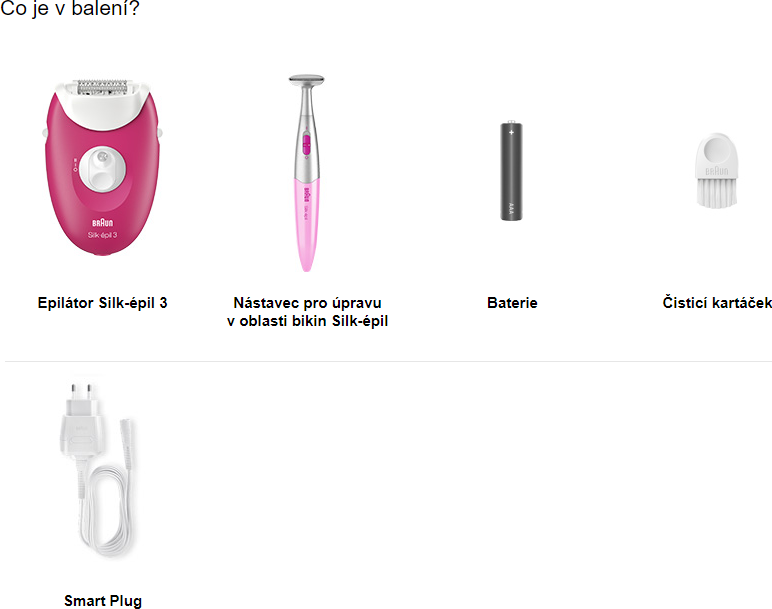Click the white epilation head at top
Viewport: 772px width, 609px height.
[102, 98]
